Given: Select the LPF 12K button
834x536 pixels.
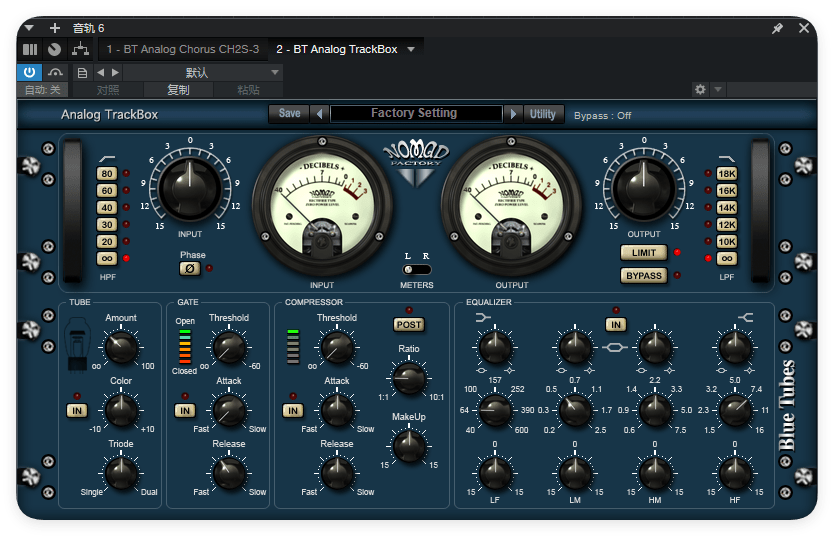Looking at the screenshot, I should click(x=727, y=224).
